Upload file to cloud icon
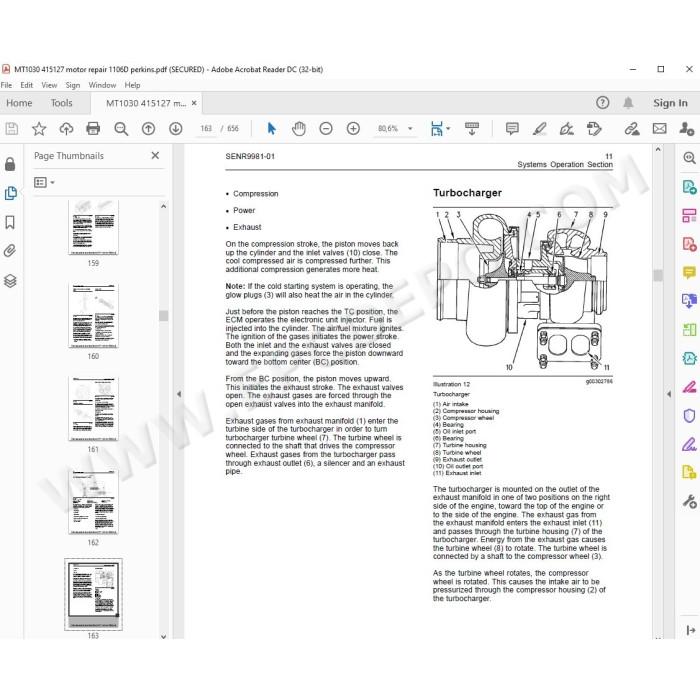This screenshot has height=700, width=700. tap(66, 129)
